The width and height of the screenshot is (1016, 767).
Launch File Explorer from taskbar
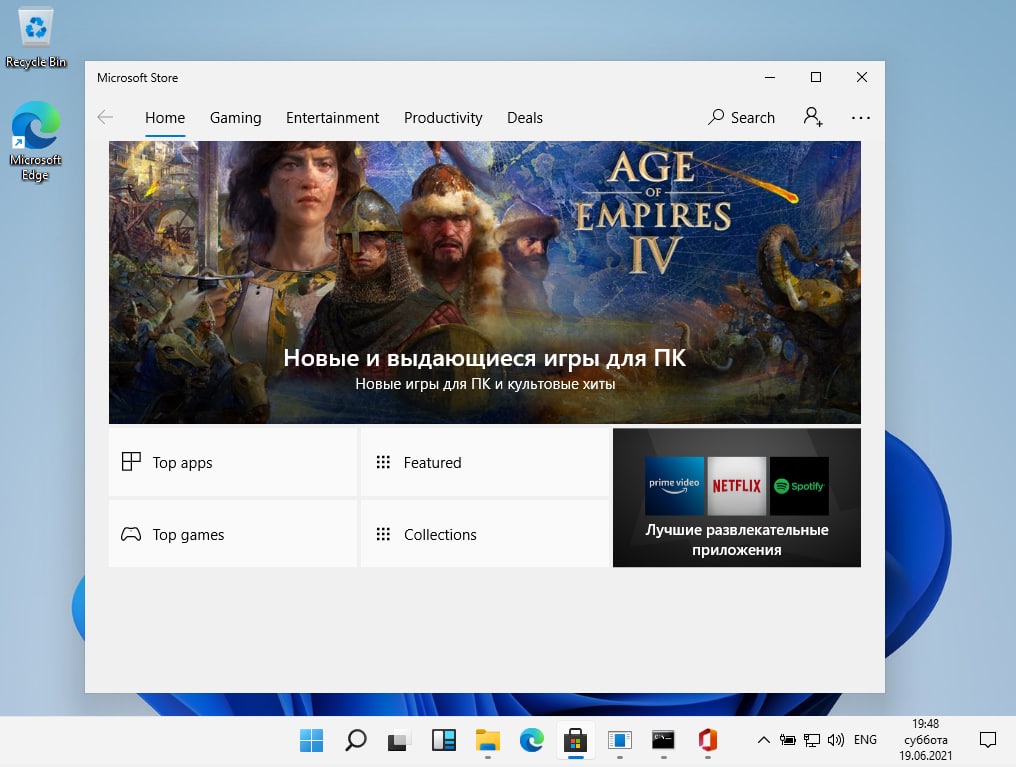(x=488, y=740)
